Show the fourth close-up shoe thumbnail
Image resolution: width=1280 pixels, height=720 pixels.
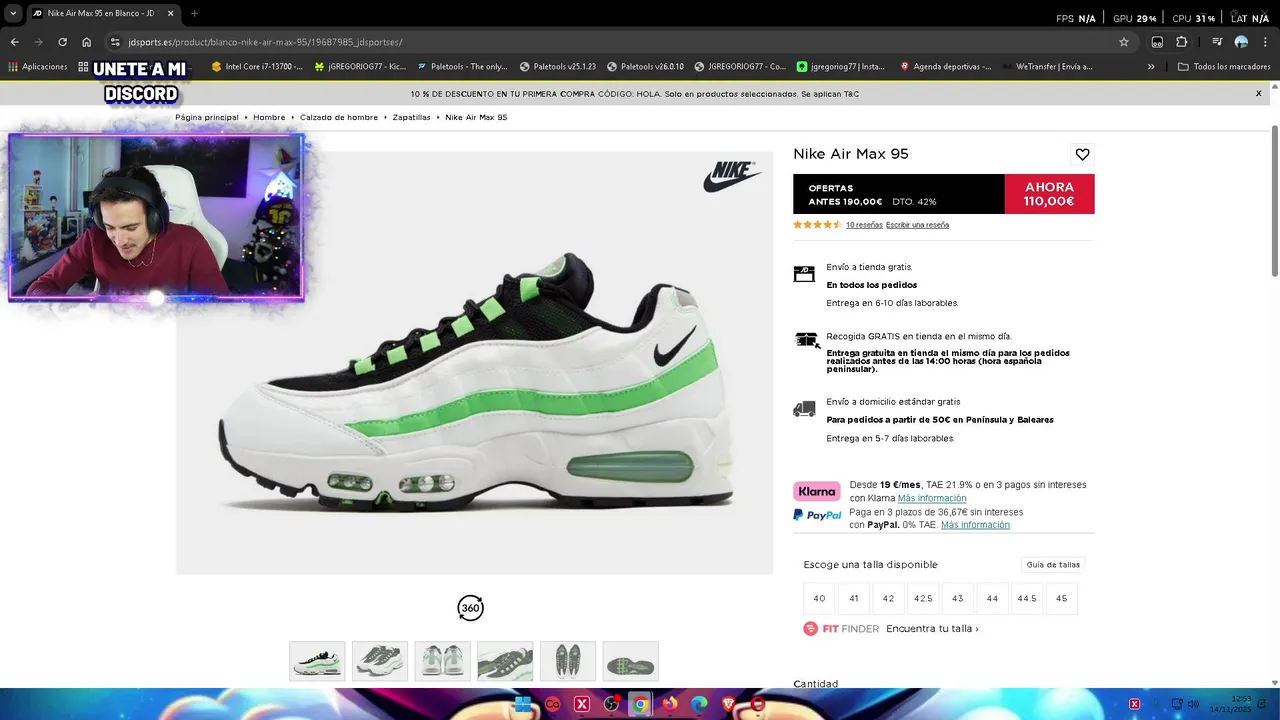[505, 661]
